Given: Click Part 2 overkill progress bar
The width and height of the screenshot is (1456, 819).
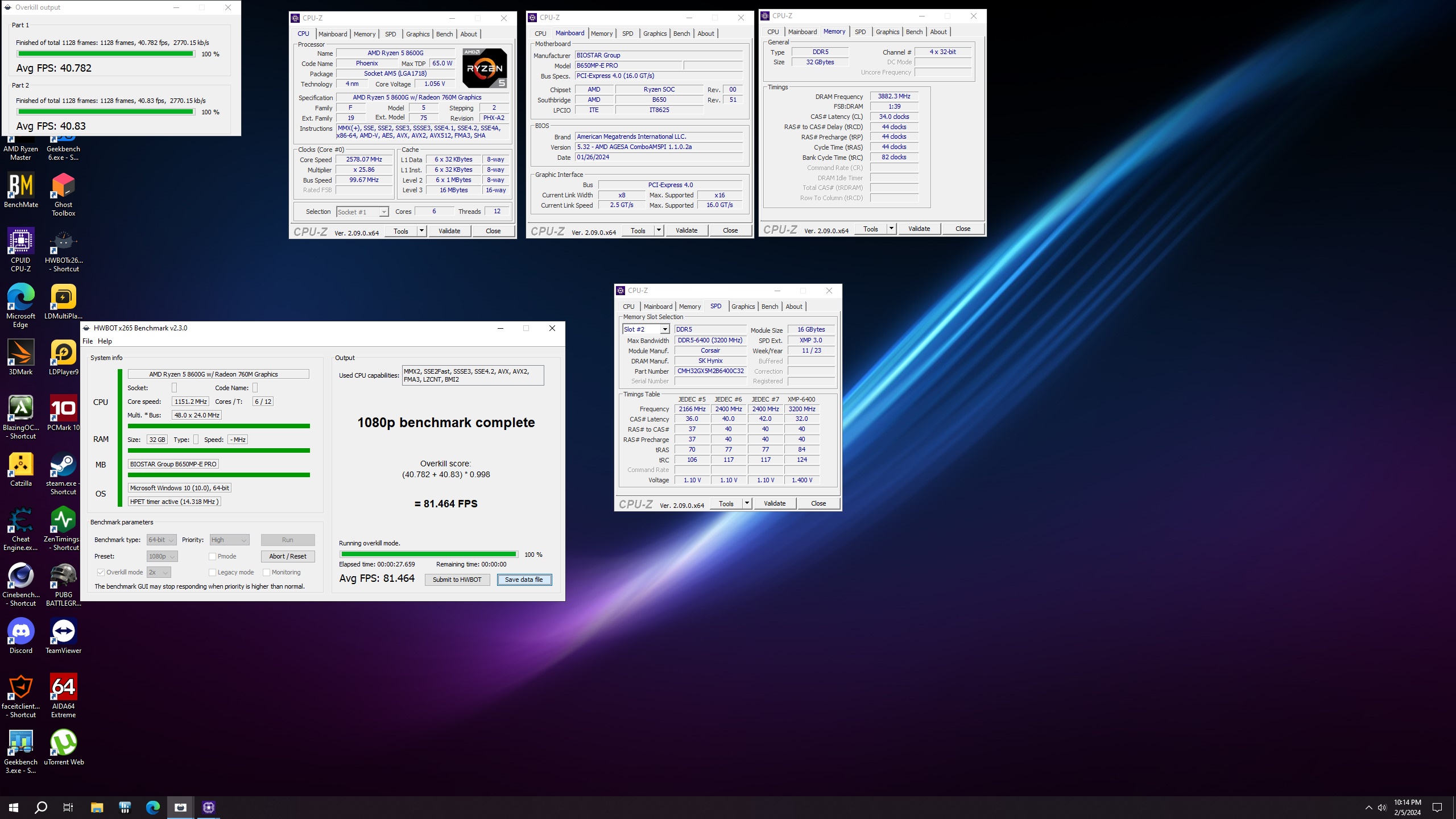Looking at the screenshot, I should 106,112.
